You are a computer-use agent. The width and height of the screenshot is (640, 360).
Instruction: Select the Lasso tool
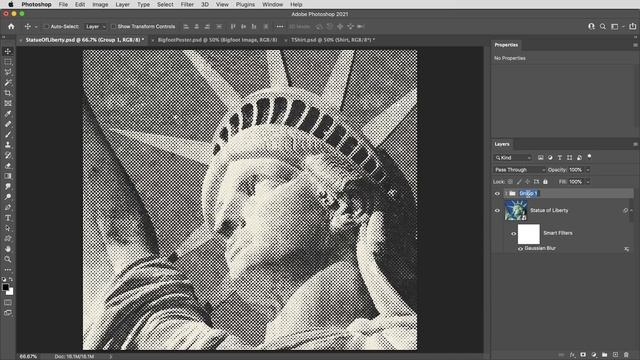[8, 72]
